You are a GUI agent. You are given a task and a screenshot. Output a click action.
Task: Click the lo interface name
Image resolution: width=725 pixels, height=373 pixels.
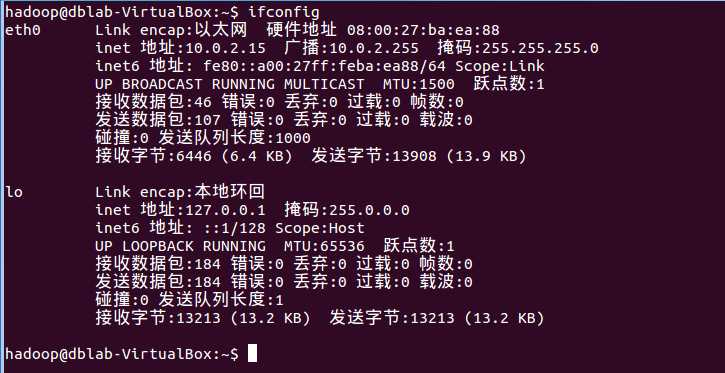pos(14,192)
